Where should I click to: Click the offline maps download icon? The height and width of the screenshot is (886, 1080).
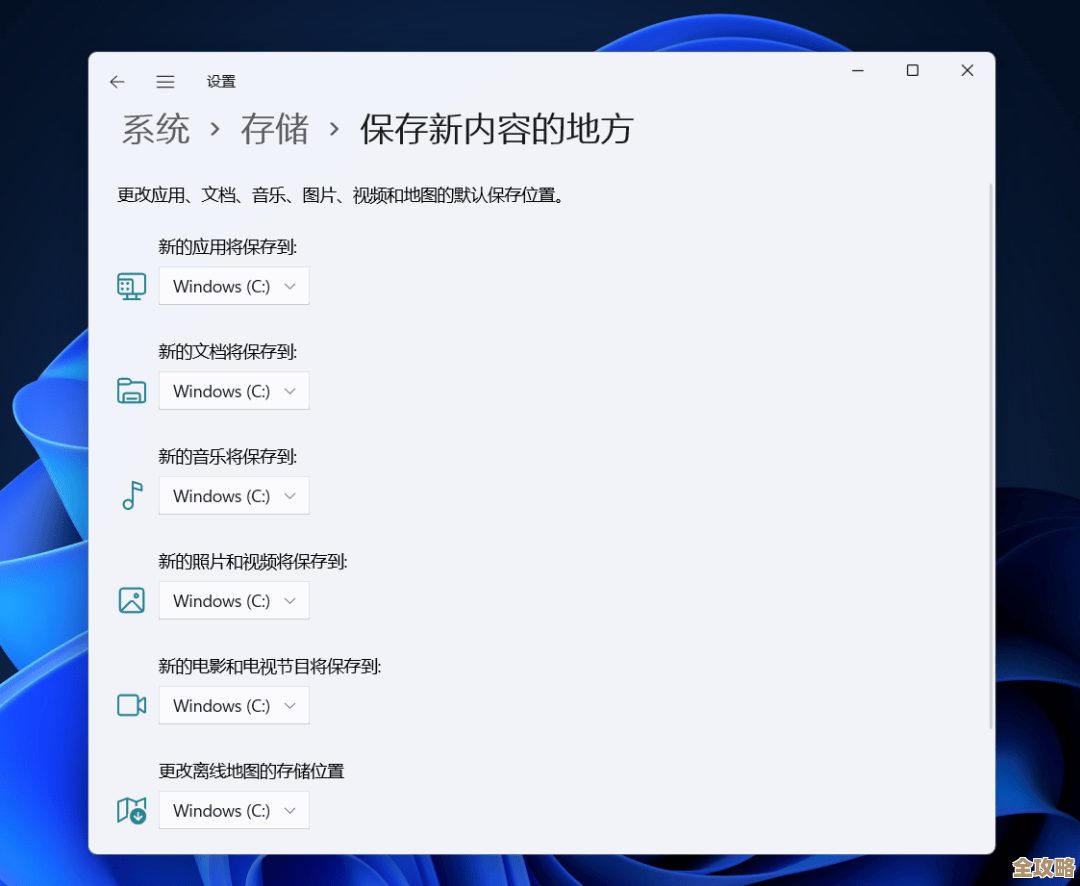point(131,810)
